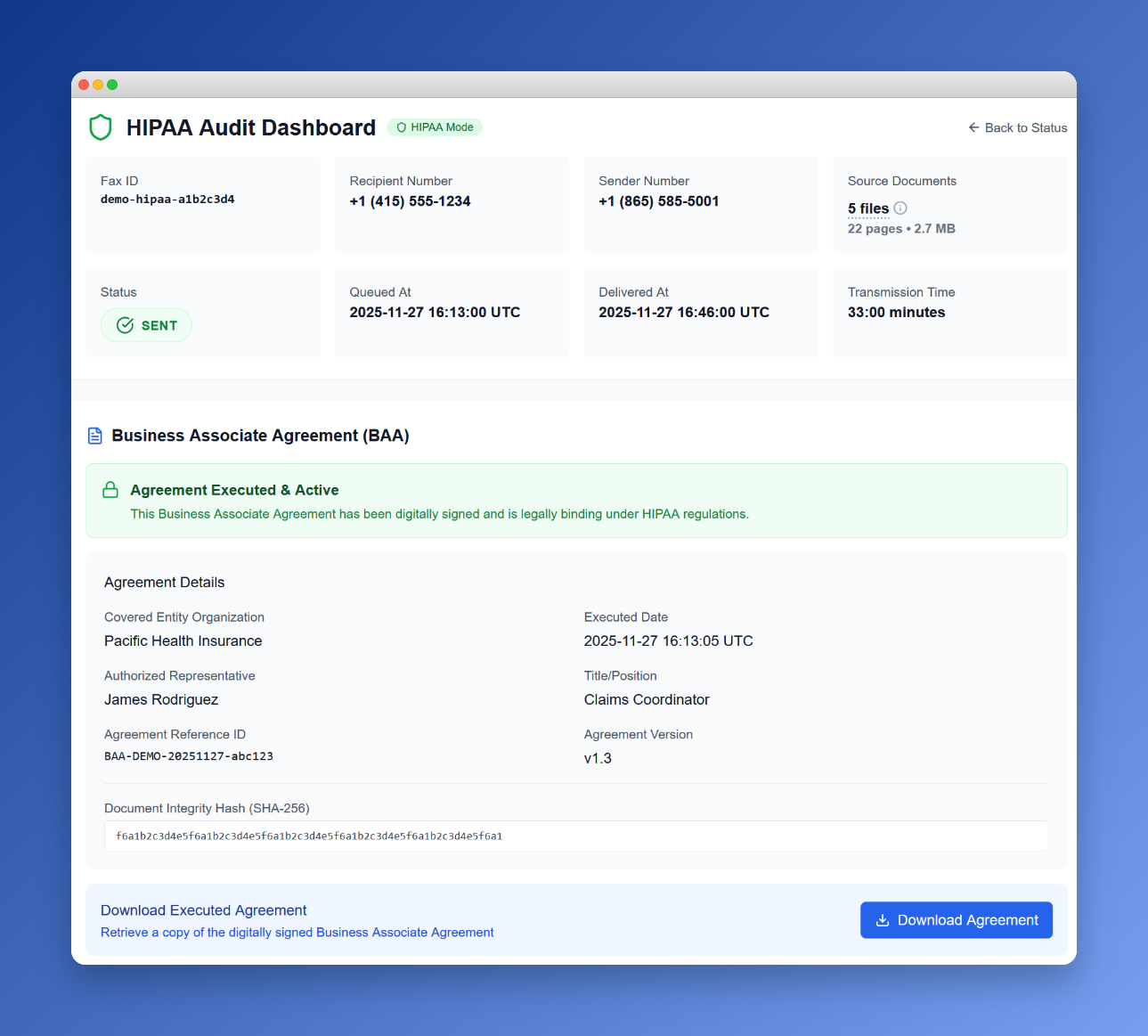Viewport: 1148px width, 1036px height.
Task: Click the 'Retrieve a copy of the digitally signed' description
Action: point(297,933)
